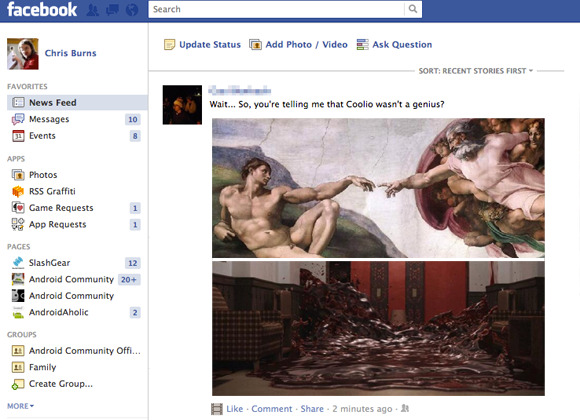Click the Update Status note icon

(x=169, y=45)
